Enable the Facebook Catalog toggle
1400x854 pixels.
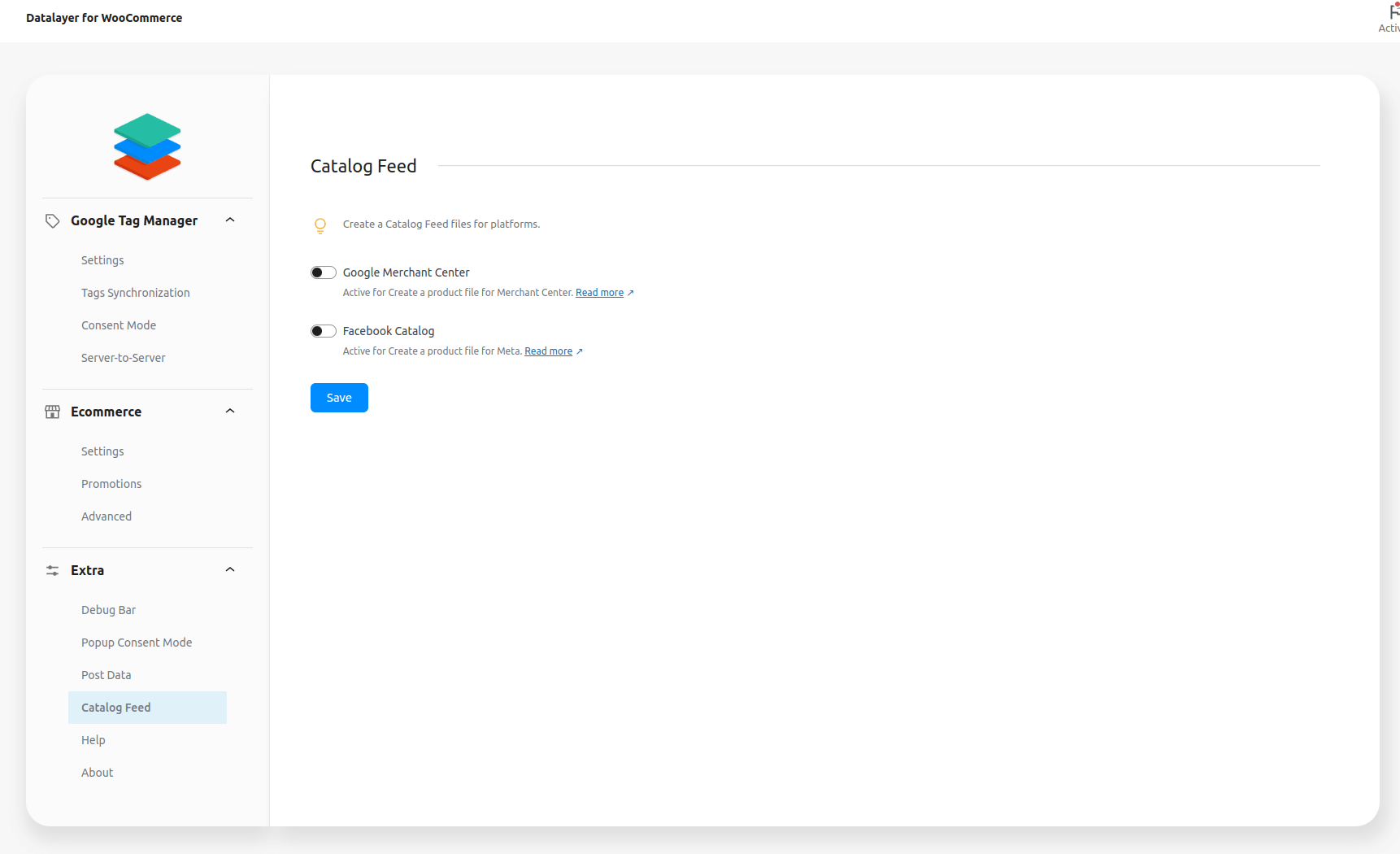(x=323, y=330)
